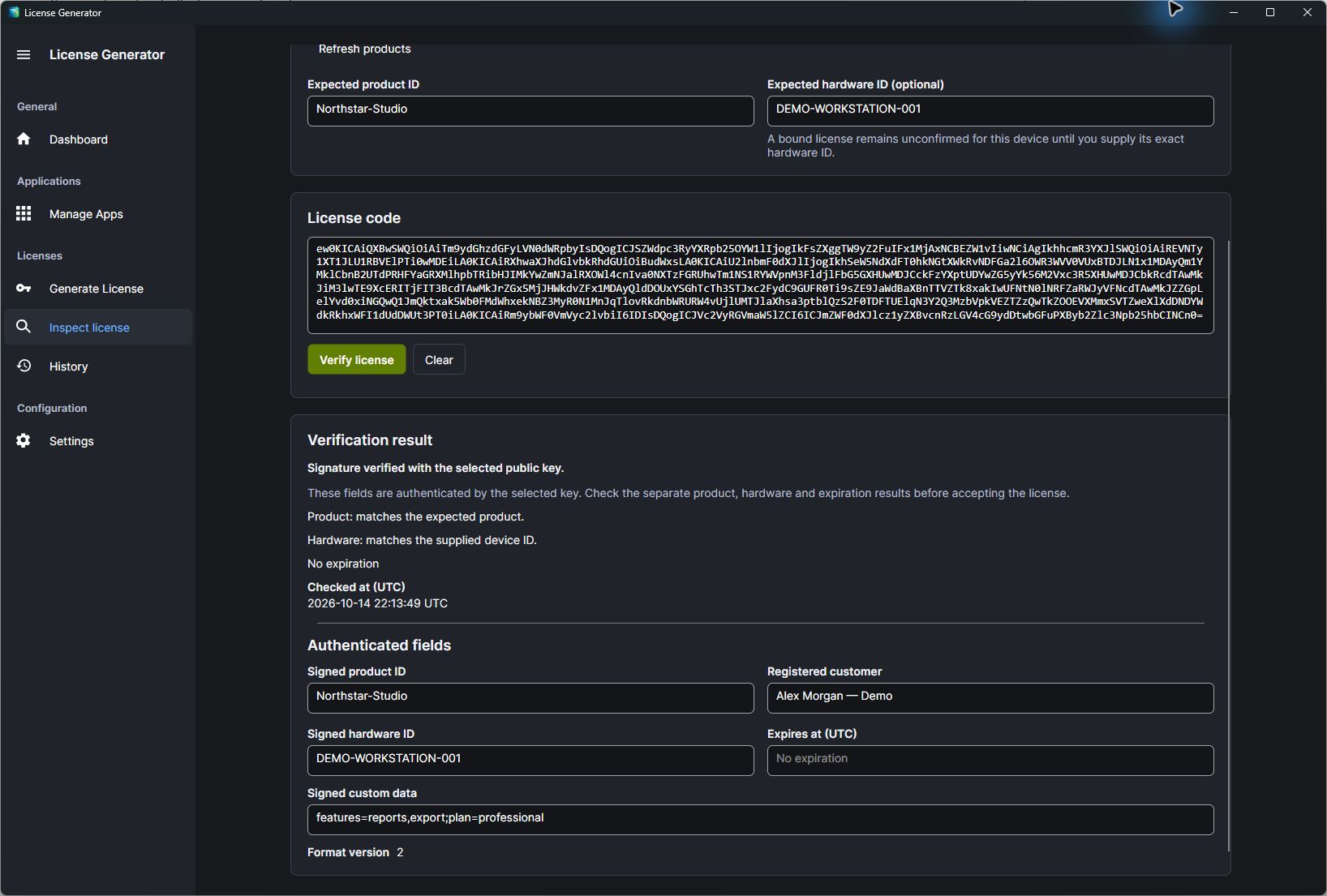The image size is (1327, 896).
Task: Click the Settings gear icon
Action: point(24,440)
